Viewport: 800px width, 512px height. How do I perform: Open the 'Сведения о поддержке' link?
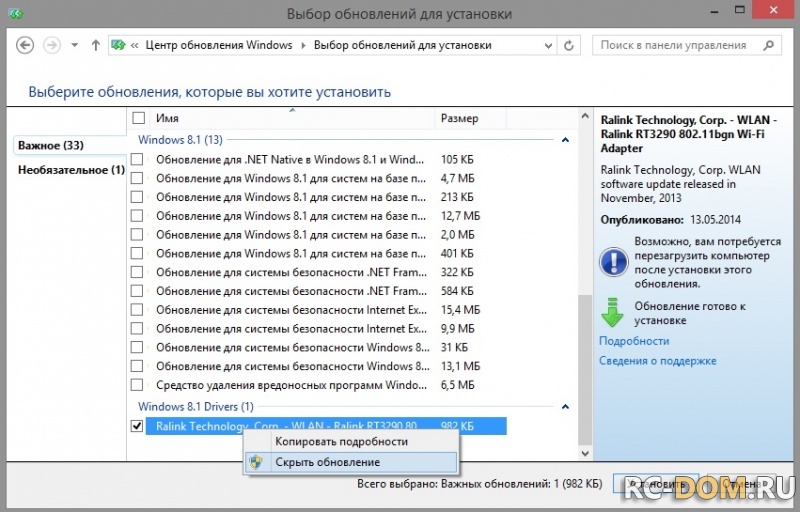click(658, 361)
